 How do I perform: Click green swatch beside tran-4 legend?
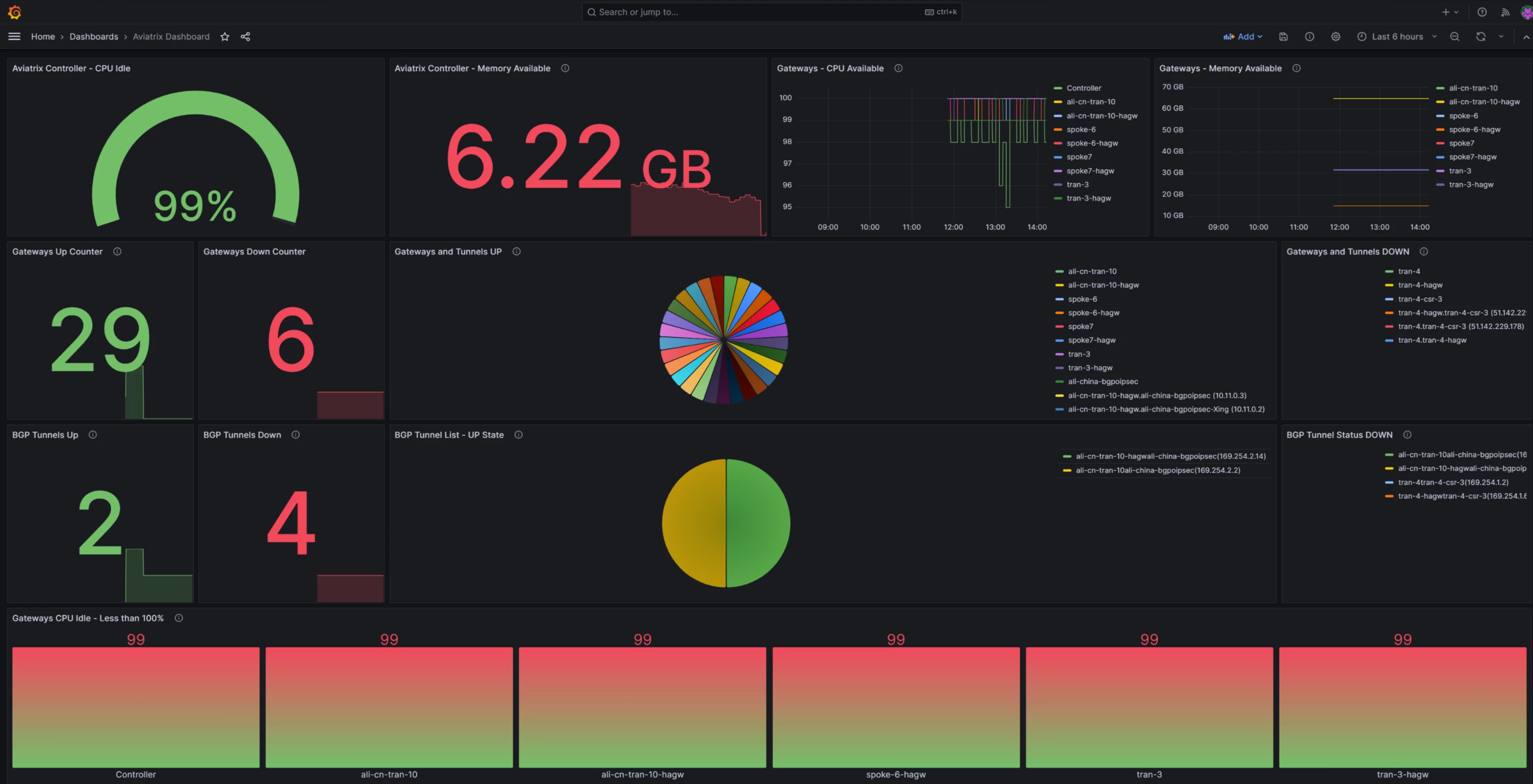tap(1389, 271)
